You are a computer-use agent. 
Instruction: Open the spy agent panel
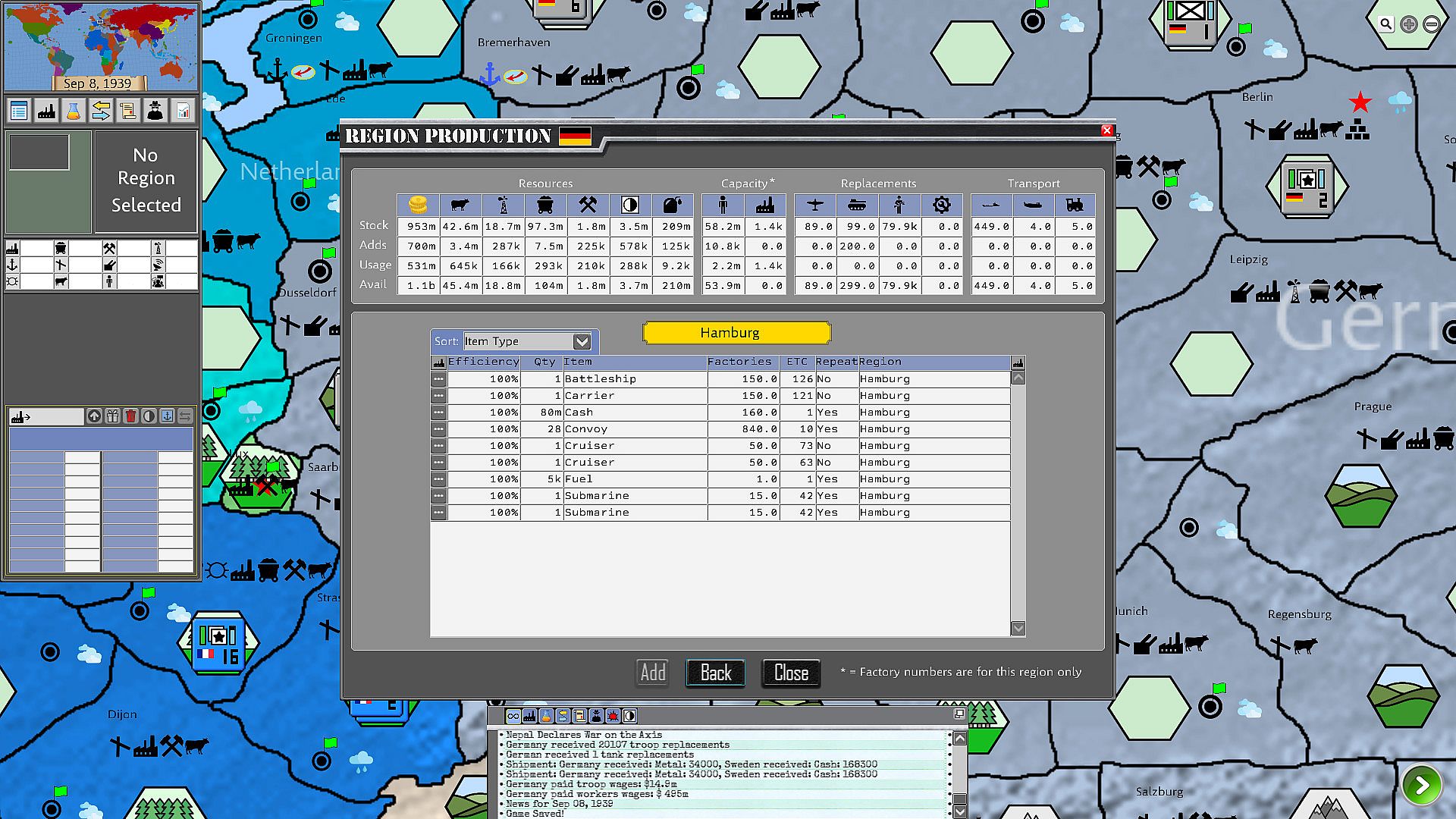coord(155,111)
